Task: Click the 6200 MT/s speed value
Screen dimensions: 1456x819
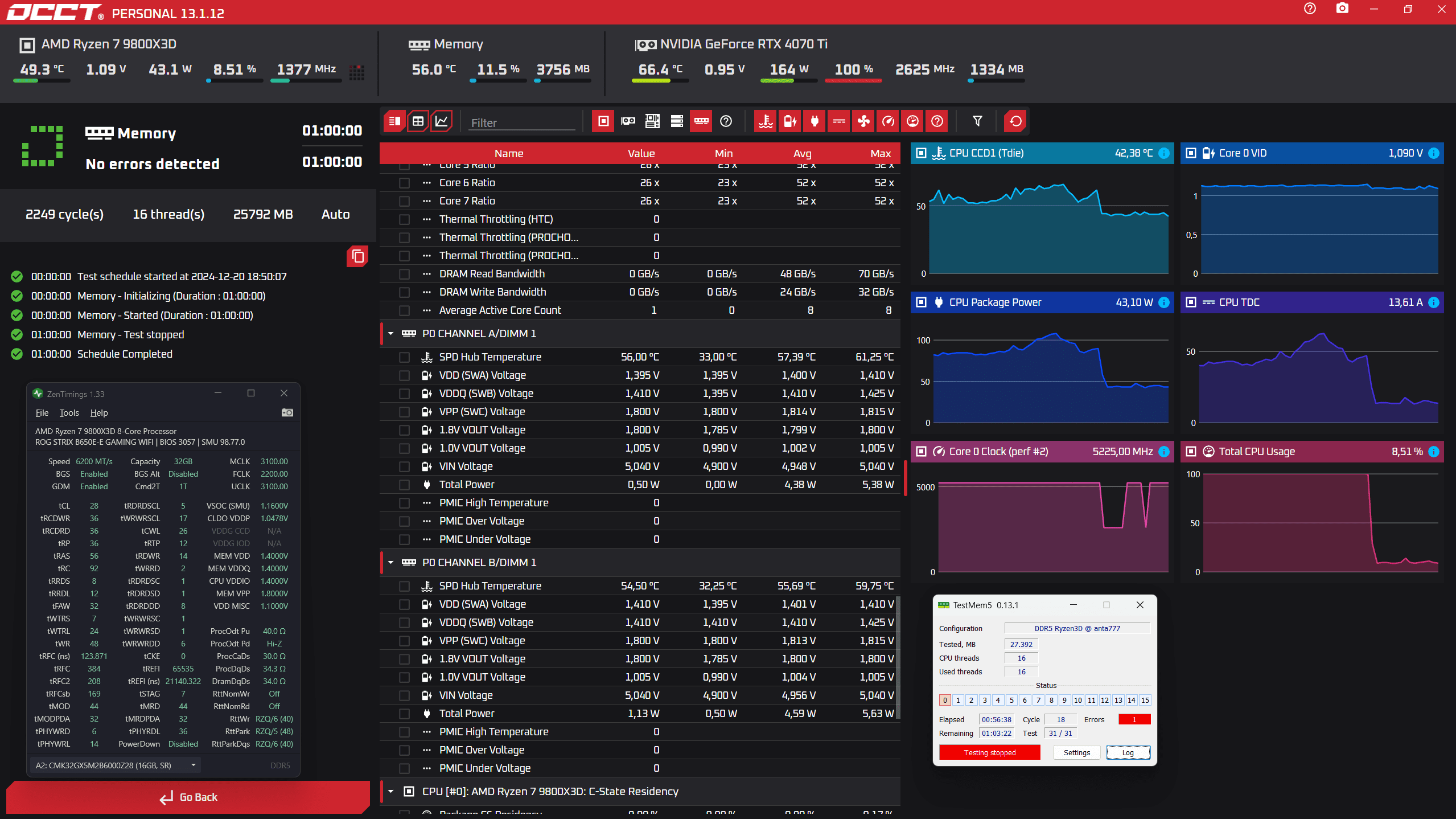Action: (94, 461)
